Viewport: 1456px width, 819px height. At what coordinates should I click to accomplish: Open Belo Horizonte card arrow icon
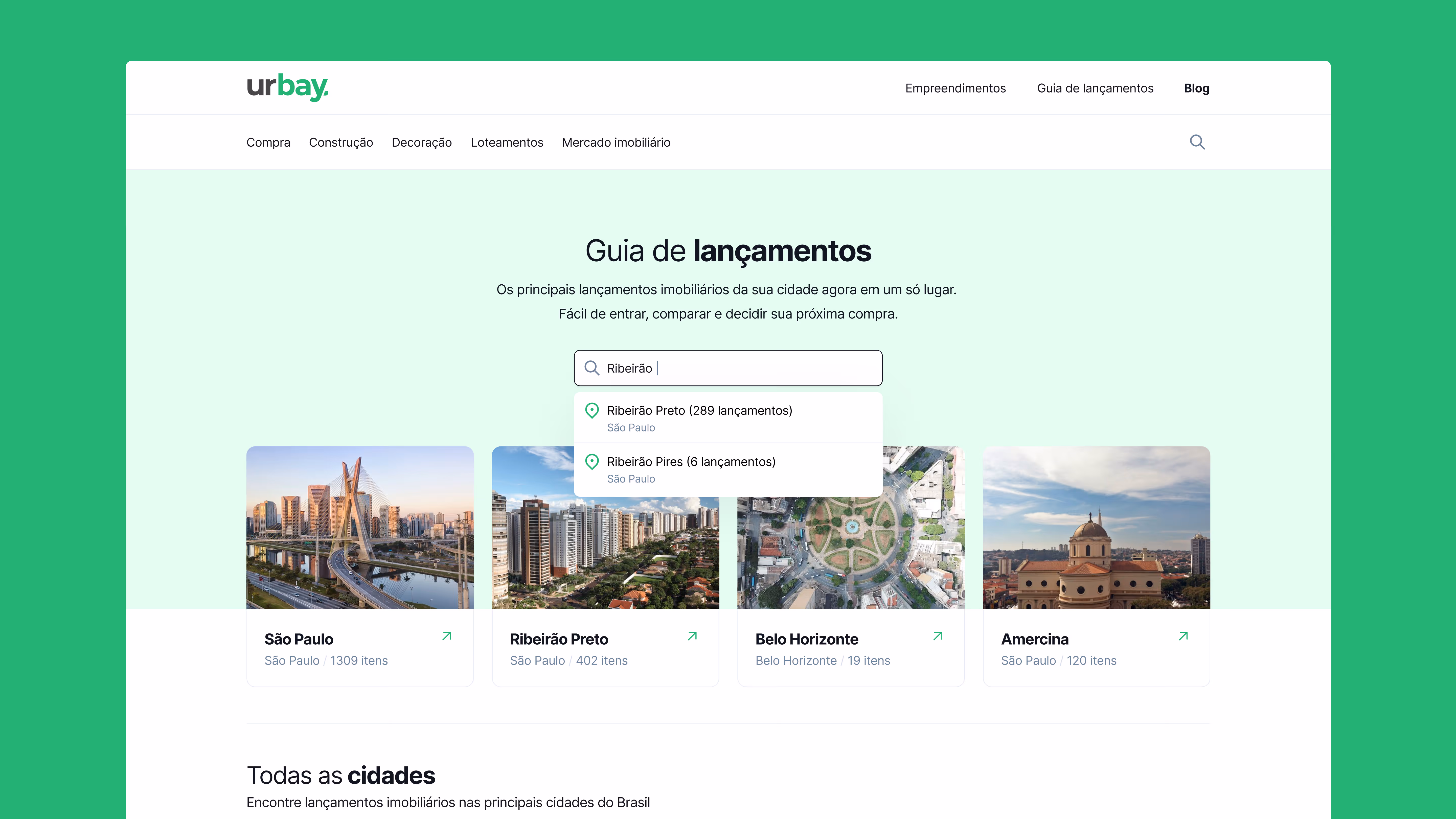(938, 636)
